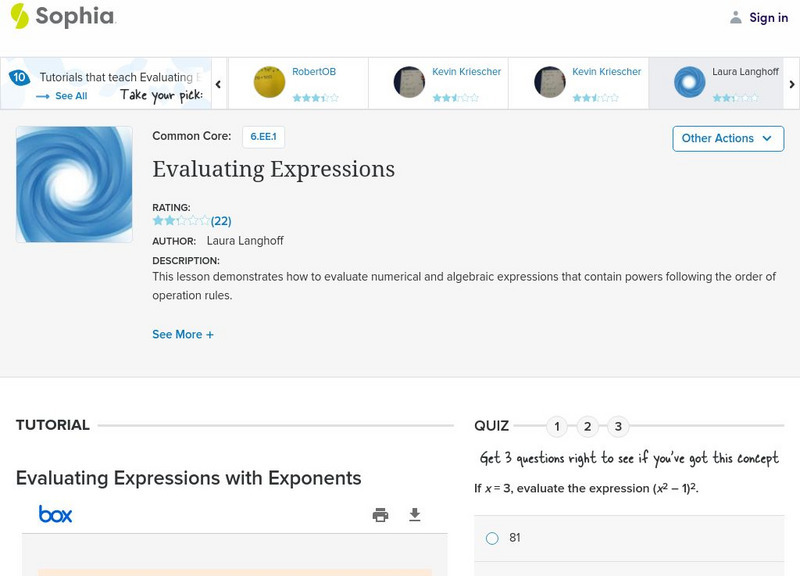
Task: Click the print icon in Box viewer
Action: [380, 515]
